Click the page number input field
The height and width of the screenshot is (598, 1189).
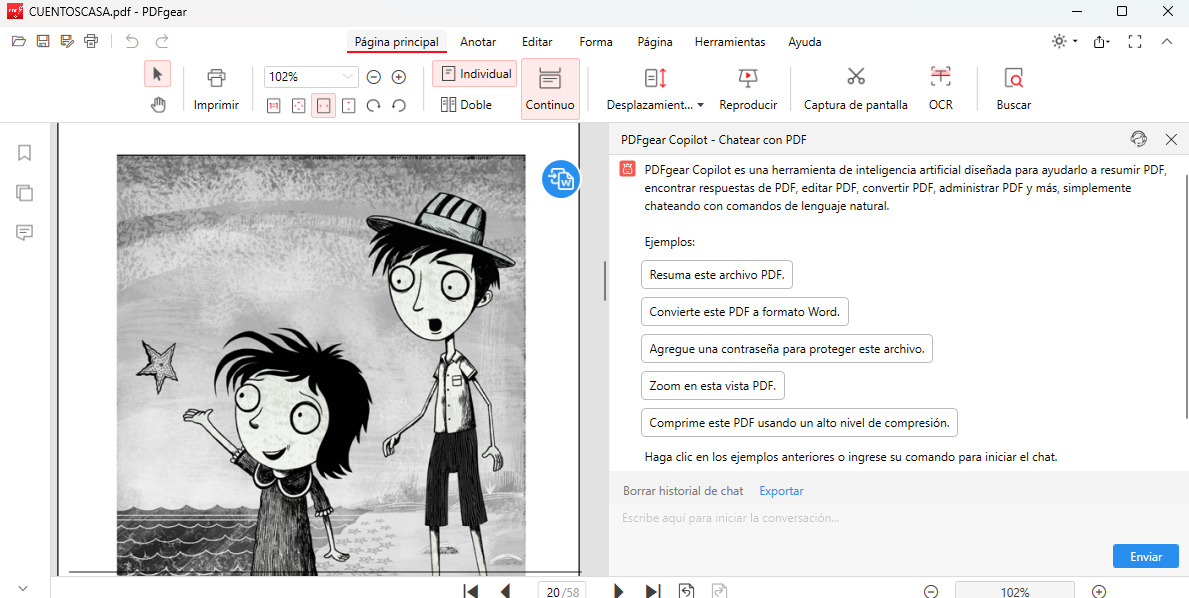[553, 591]
